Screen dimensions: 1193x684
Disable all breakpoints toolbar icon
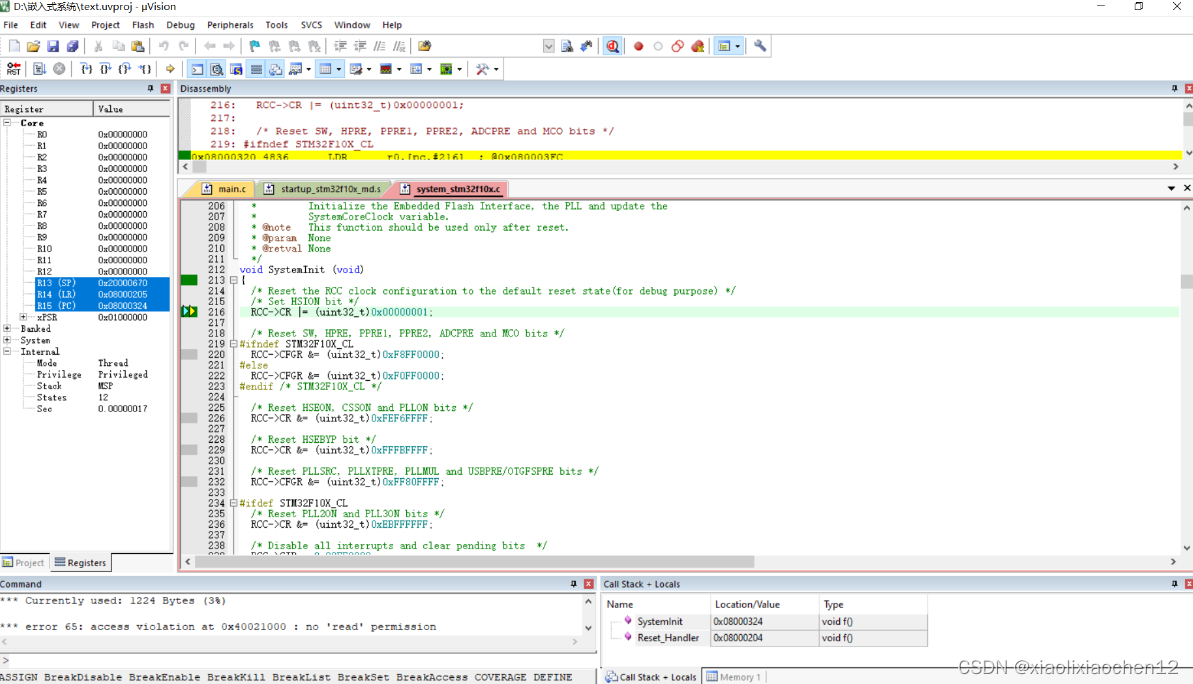tap(678, 46)
